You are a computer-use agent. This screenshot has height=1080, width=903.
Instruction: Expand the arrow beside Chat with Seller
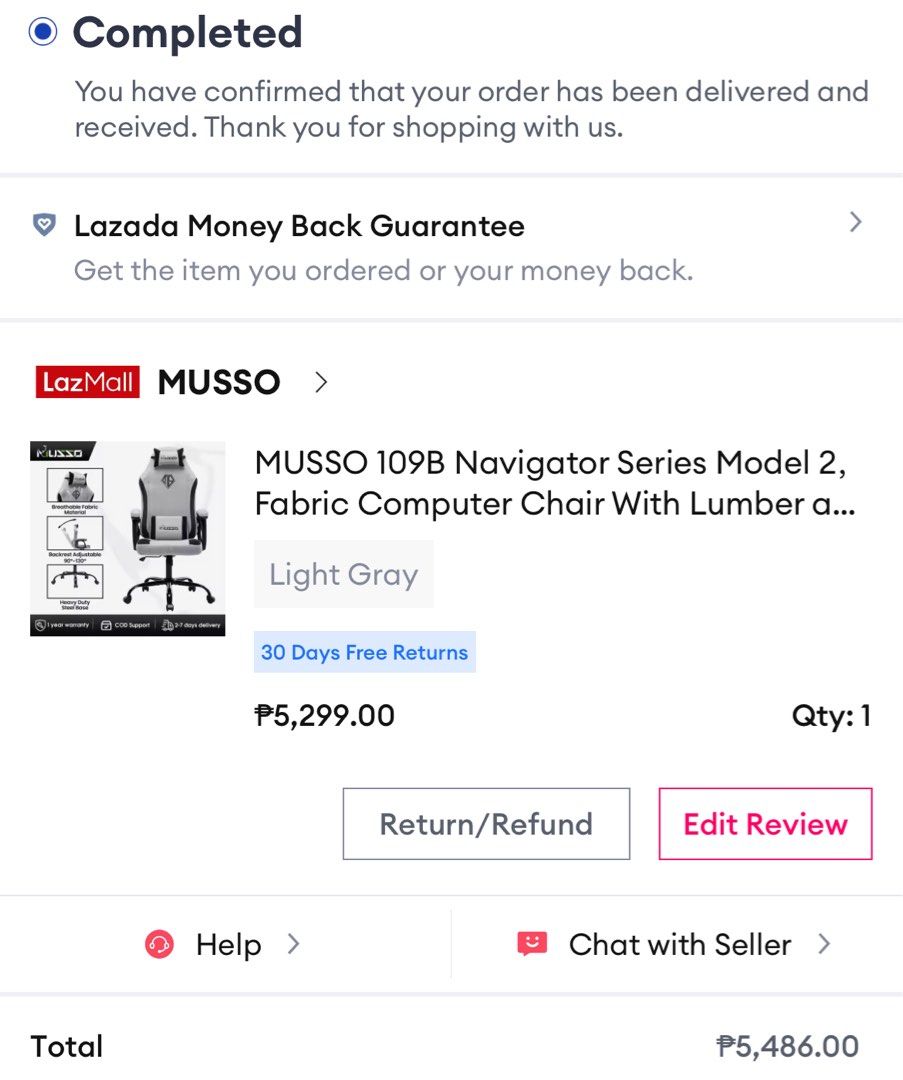824,944
